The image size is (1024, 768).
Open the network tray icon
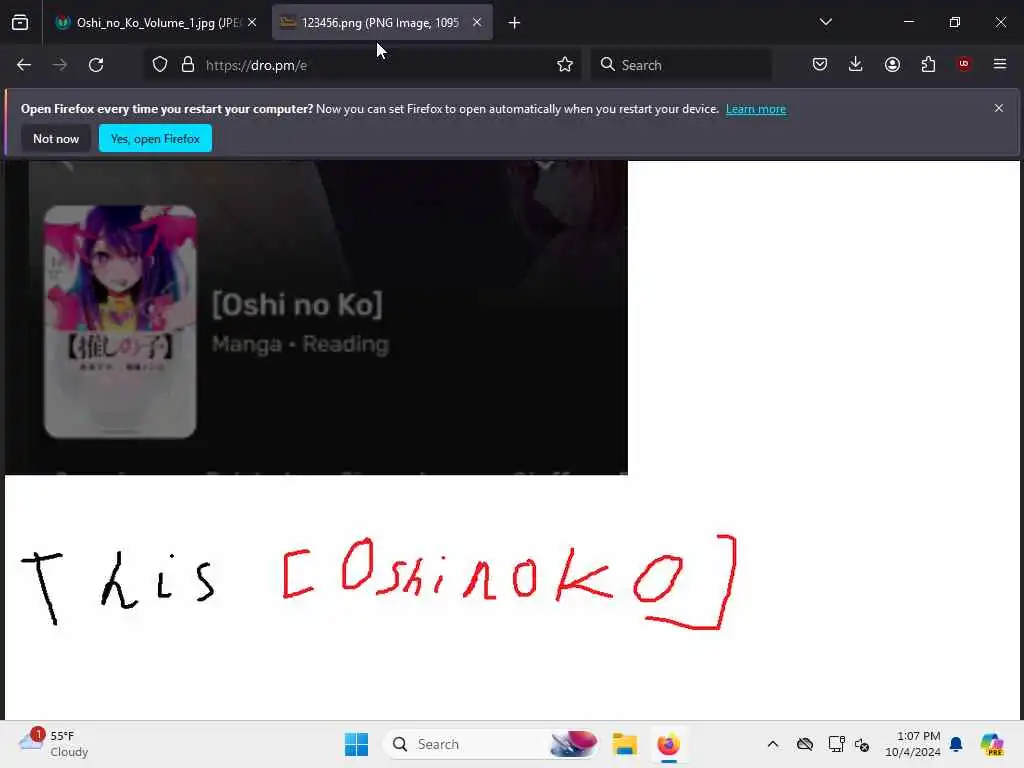837,744
